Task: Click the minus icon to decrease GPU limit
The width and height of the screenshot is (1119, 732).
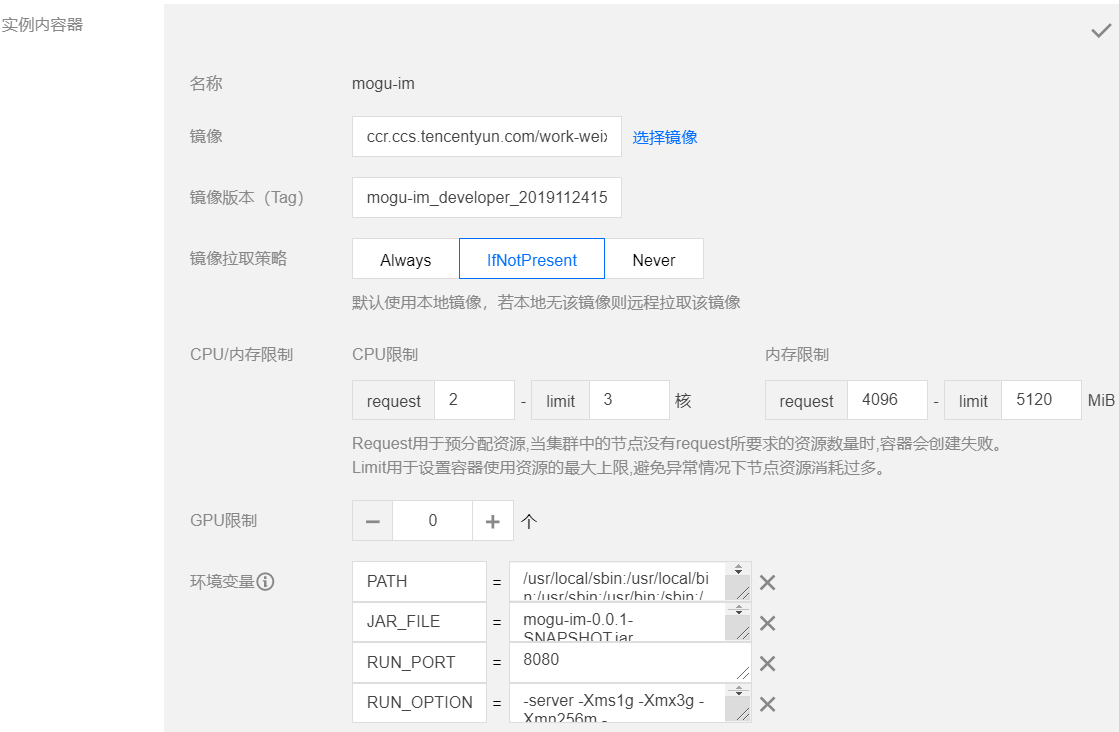Action: coord(372,520)
